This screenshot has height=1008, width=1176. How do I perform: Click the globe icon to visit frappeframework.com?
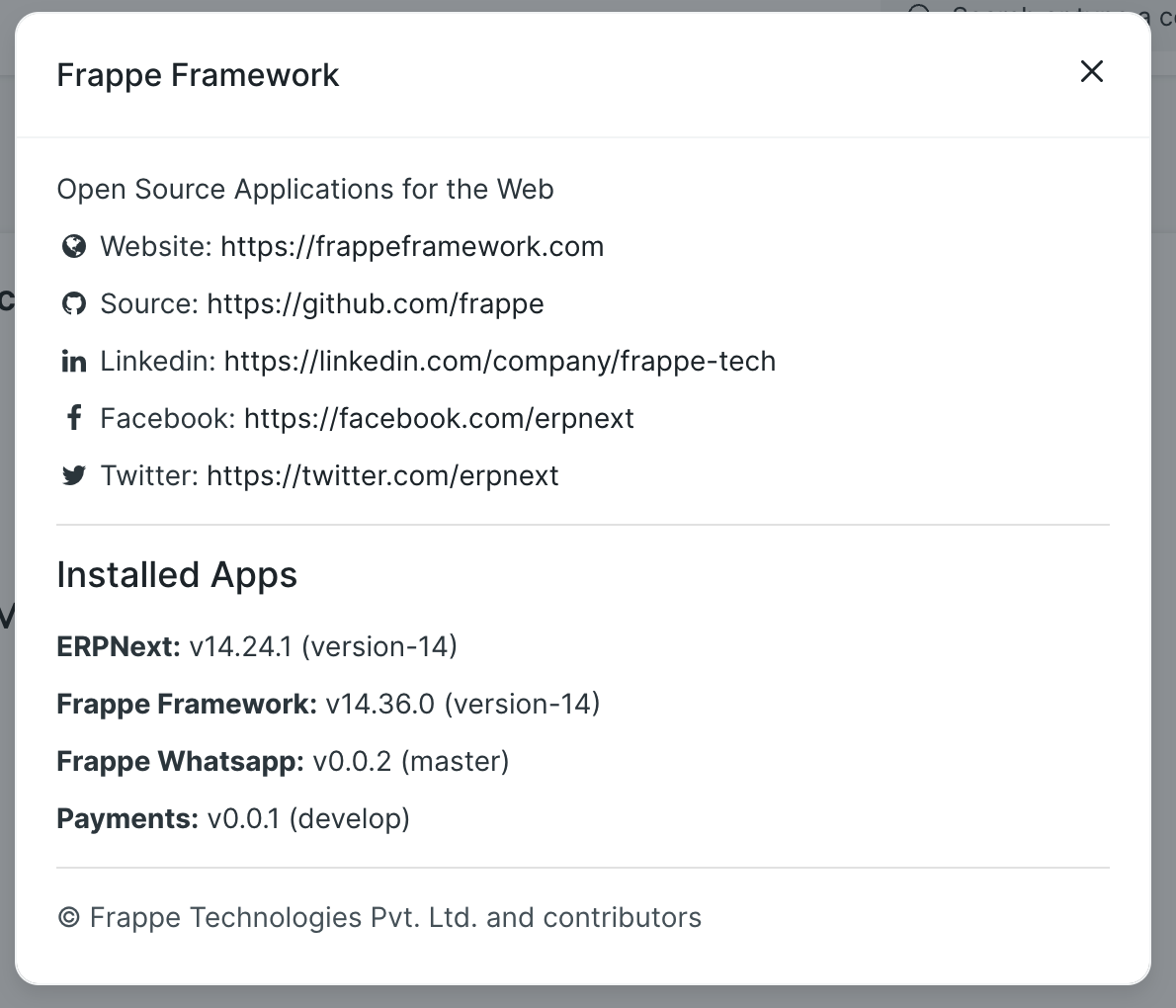click(x=74, y=246)
